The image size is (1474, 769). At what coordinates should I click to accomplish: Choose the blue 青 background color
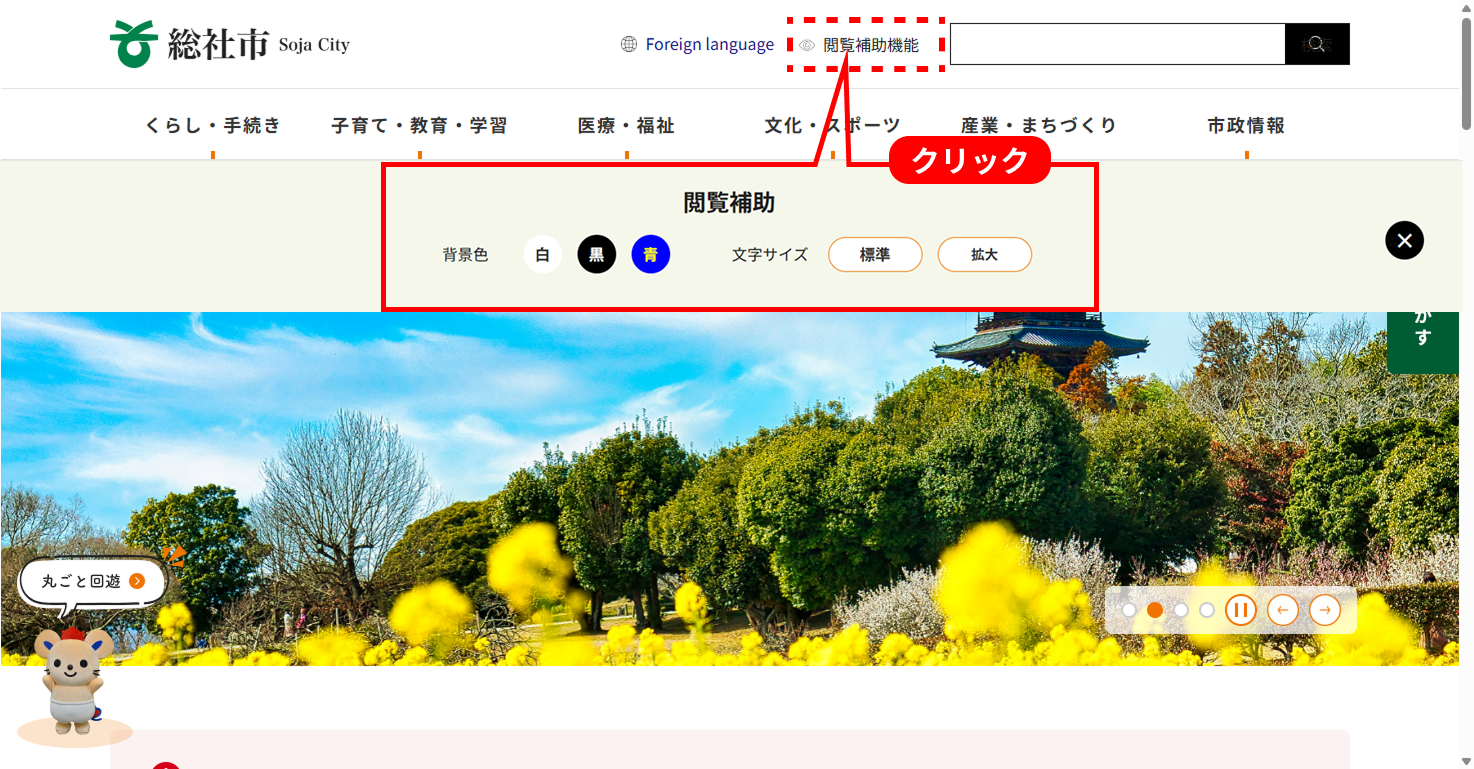651,255
